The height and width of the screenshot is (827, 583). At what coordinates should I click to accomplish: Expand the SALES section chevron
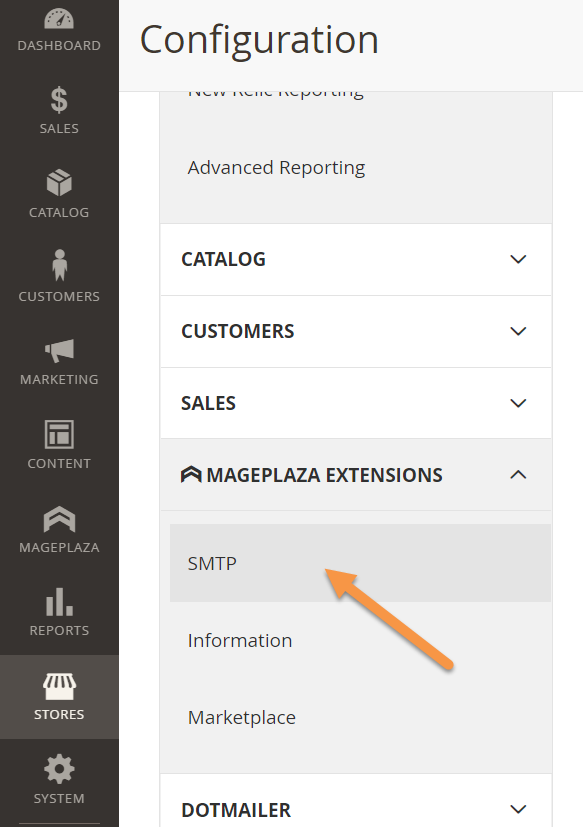point(518,403)
